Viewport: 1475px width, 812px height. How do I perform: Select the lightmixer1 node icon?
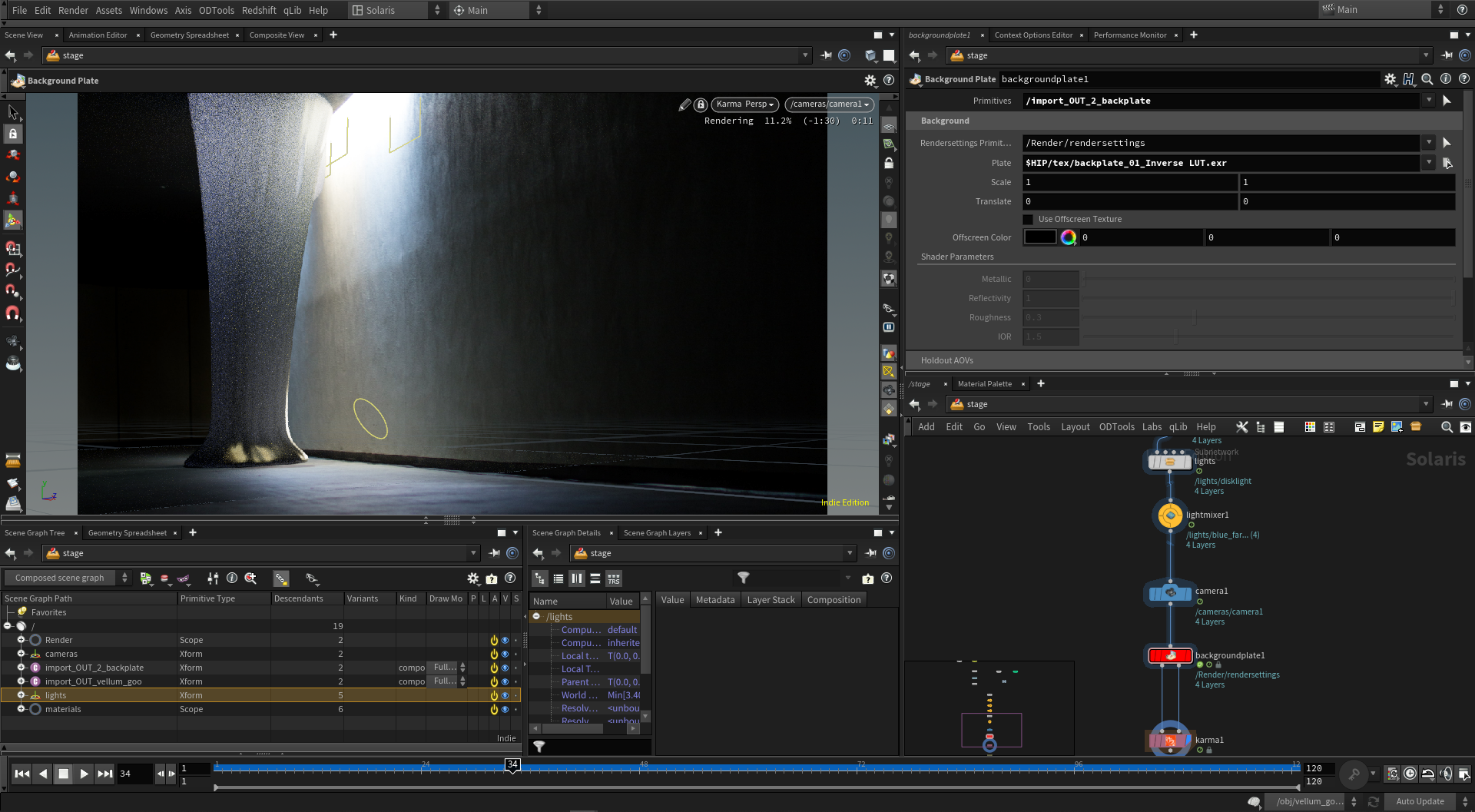pyautogui.click(x=1170, y=515)
